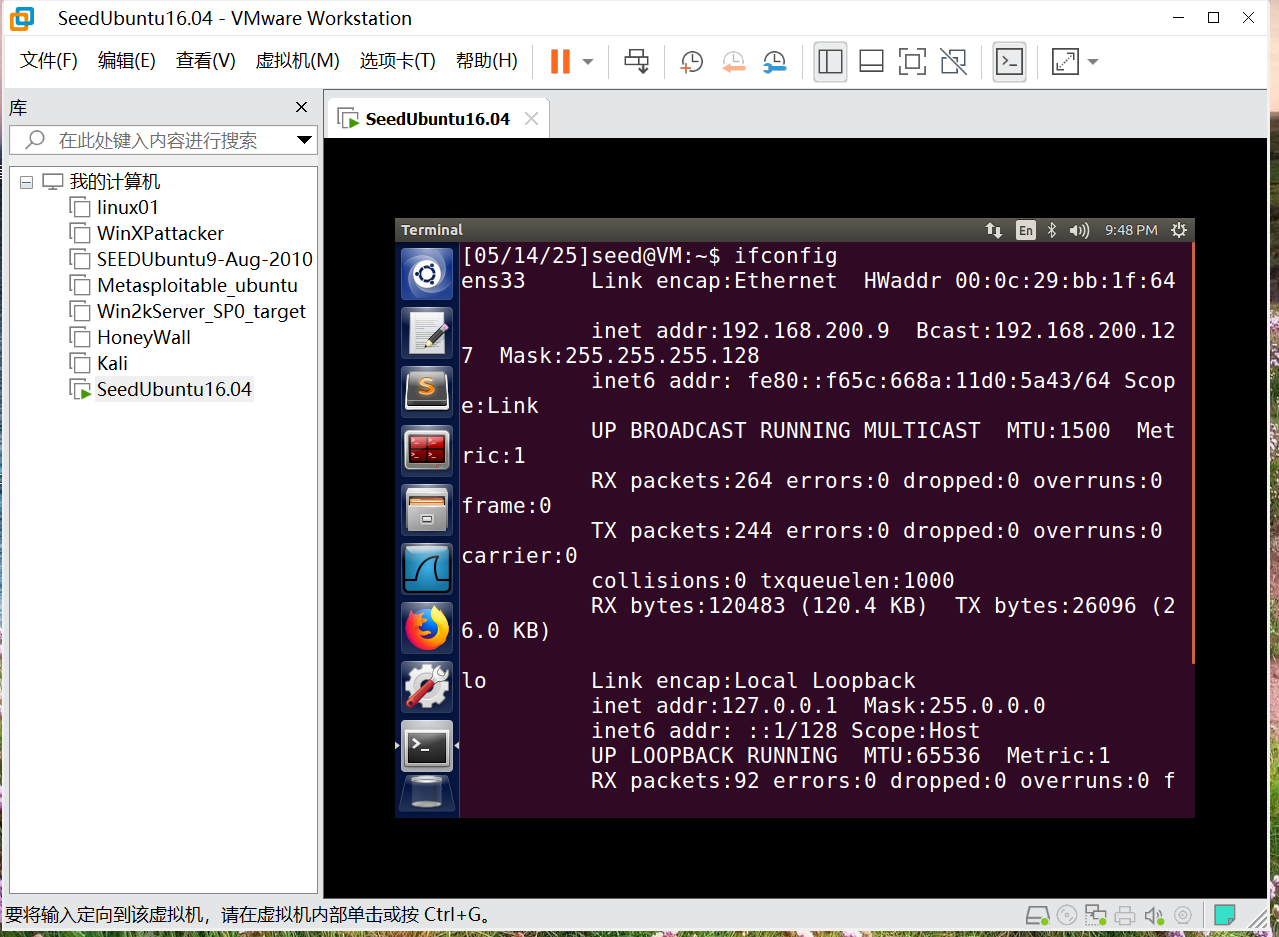Open the 文件(F) menu
This screenshot has width=1279, height=937.
point(49,61)
